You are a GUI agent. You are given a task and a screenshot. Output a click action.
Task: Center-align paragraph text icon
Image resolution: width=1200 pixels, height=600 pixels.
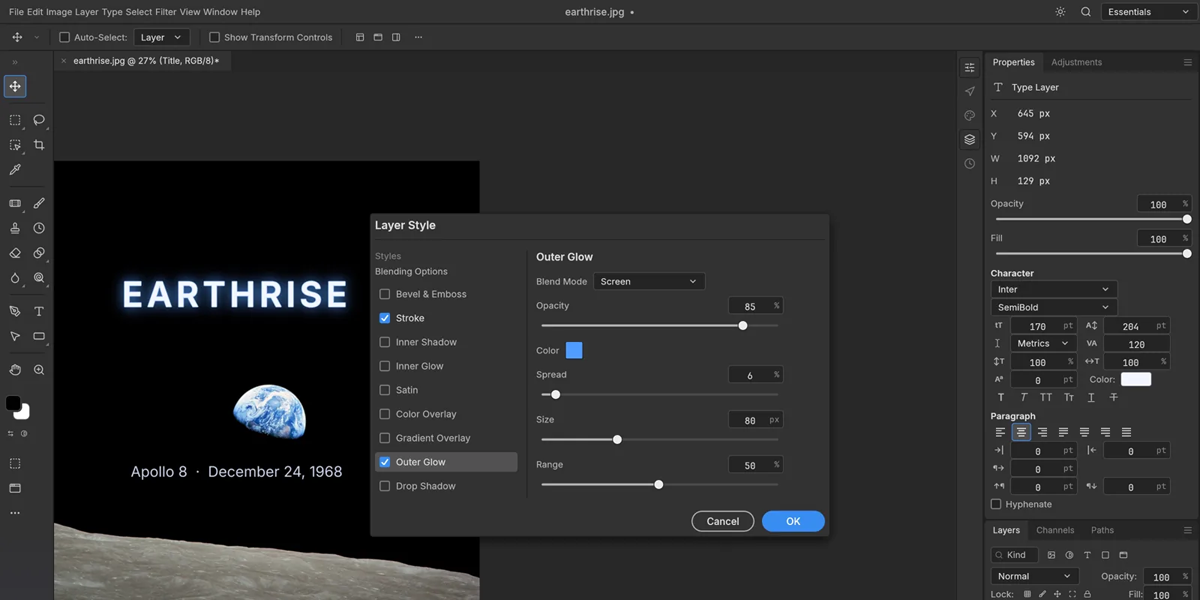[x=1021, y=432]
